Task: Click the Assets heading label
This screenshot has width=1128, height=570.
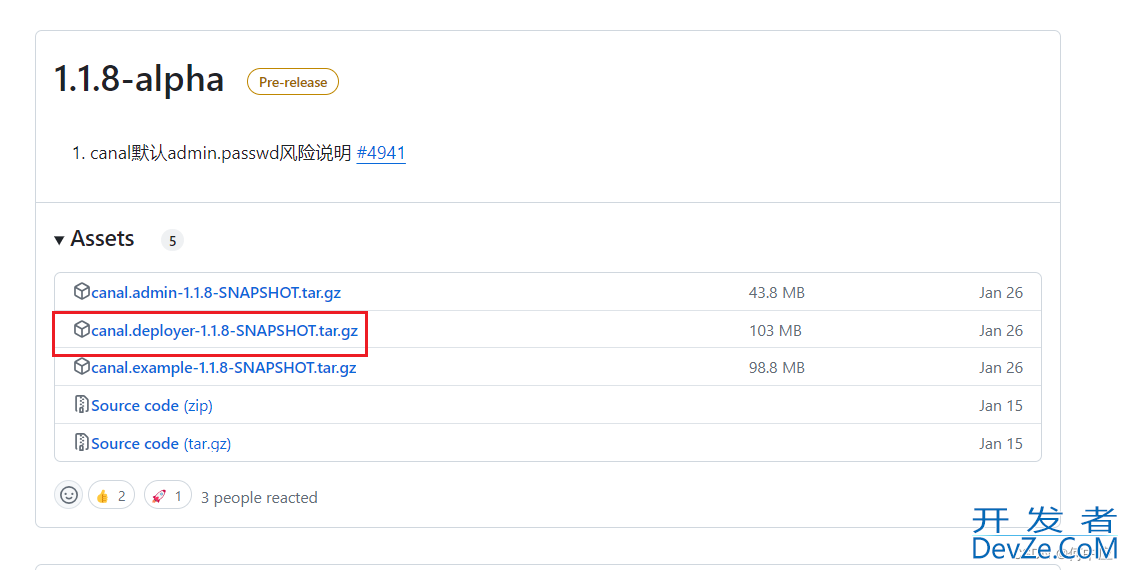Action: pyautogui.click(x=102, y=238)
